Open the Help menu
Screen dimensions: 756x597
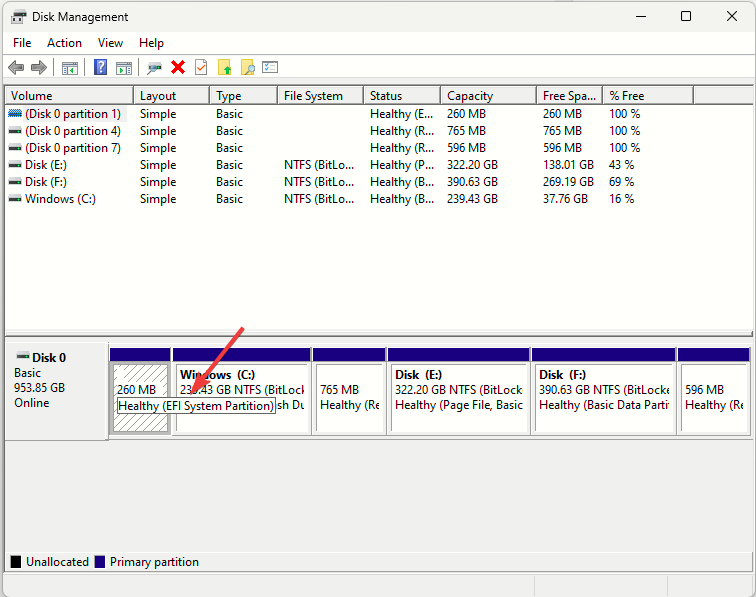[x=151, y=43]
